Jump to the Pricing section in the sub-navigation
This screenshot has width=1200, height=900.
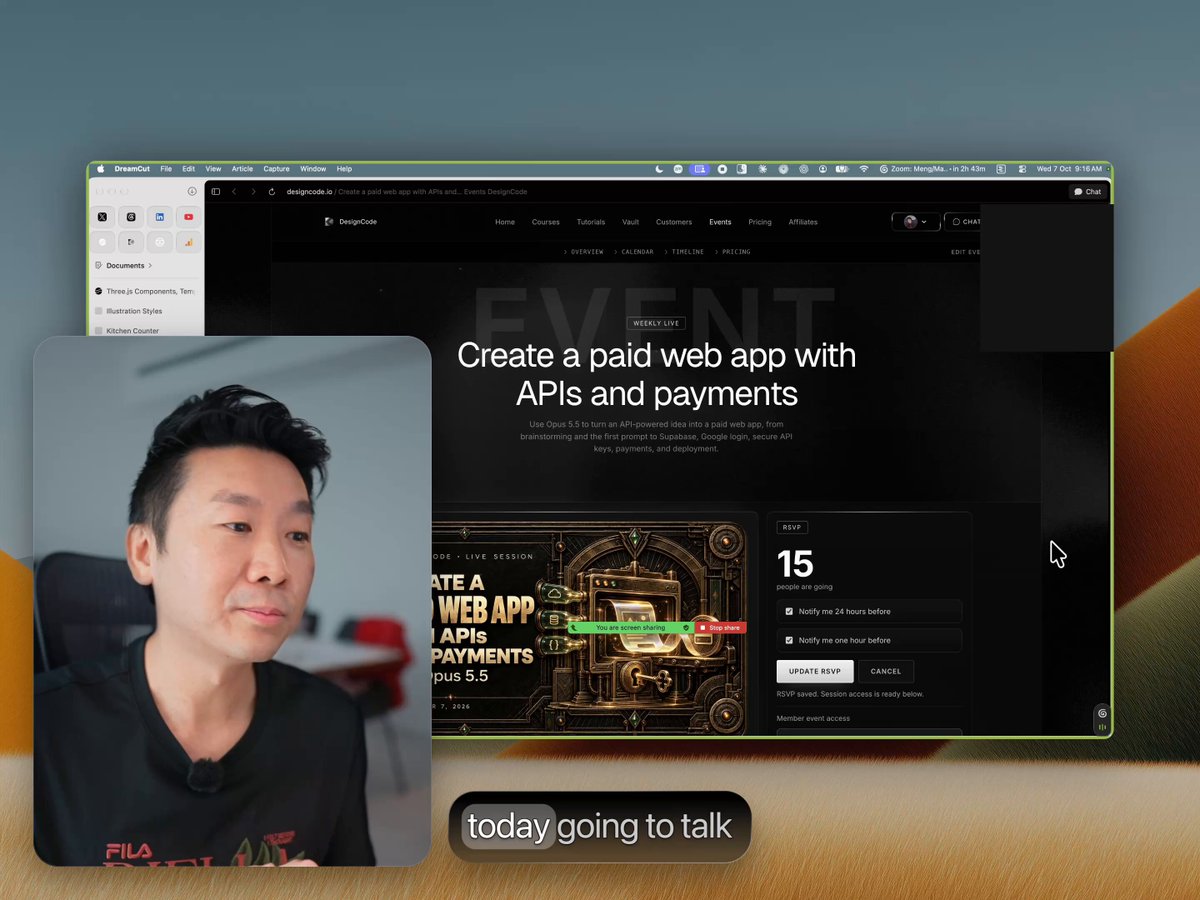[732, 252]
